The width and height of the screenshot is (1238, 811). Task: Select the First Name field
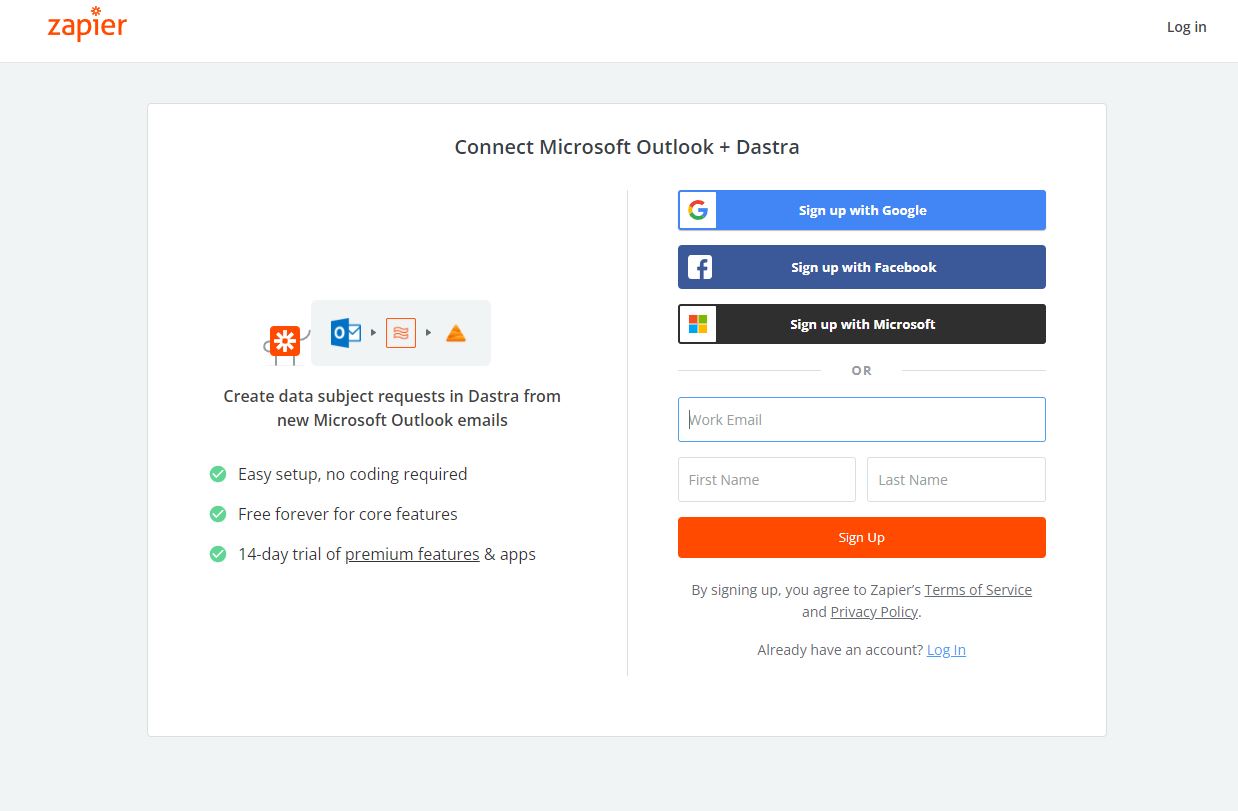click(767, 480)
